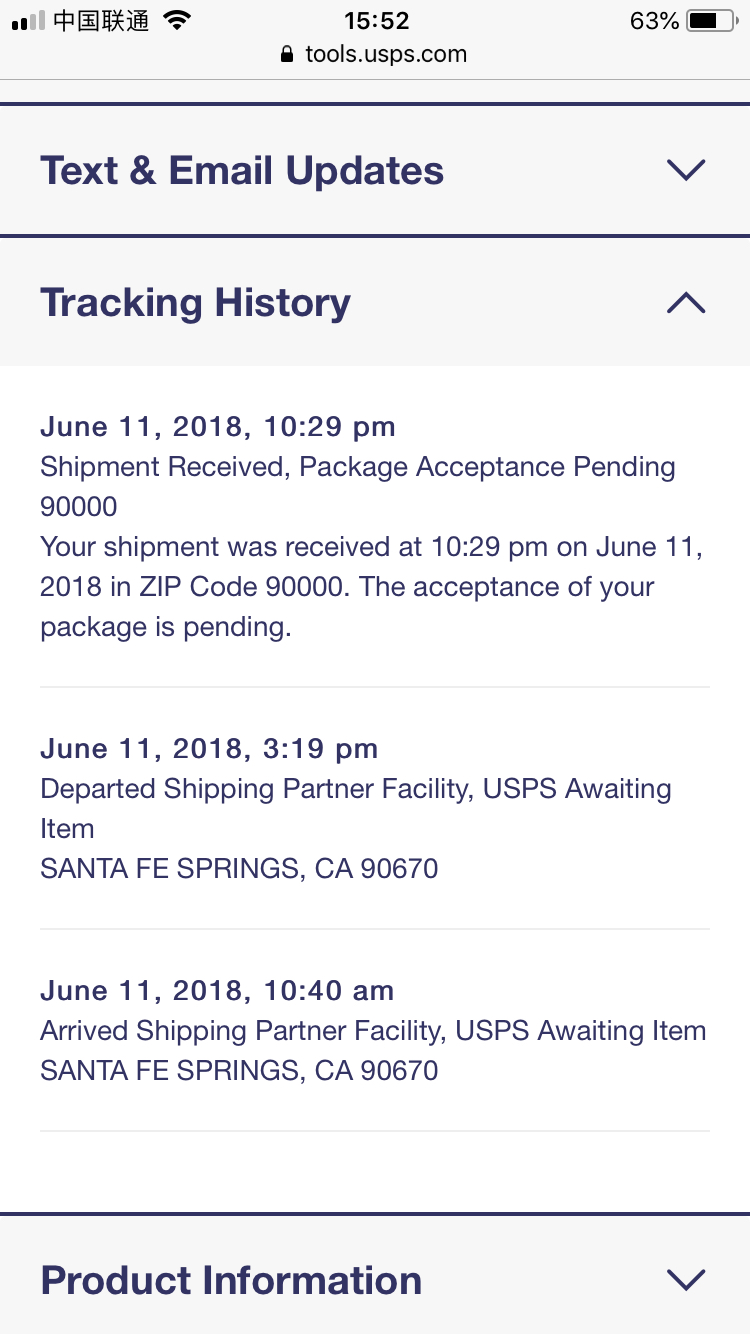Collapse Tracking History with the up chevron
This screenshot has height=1334, width=750.
686,302
